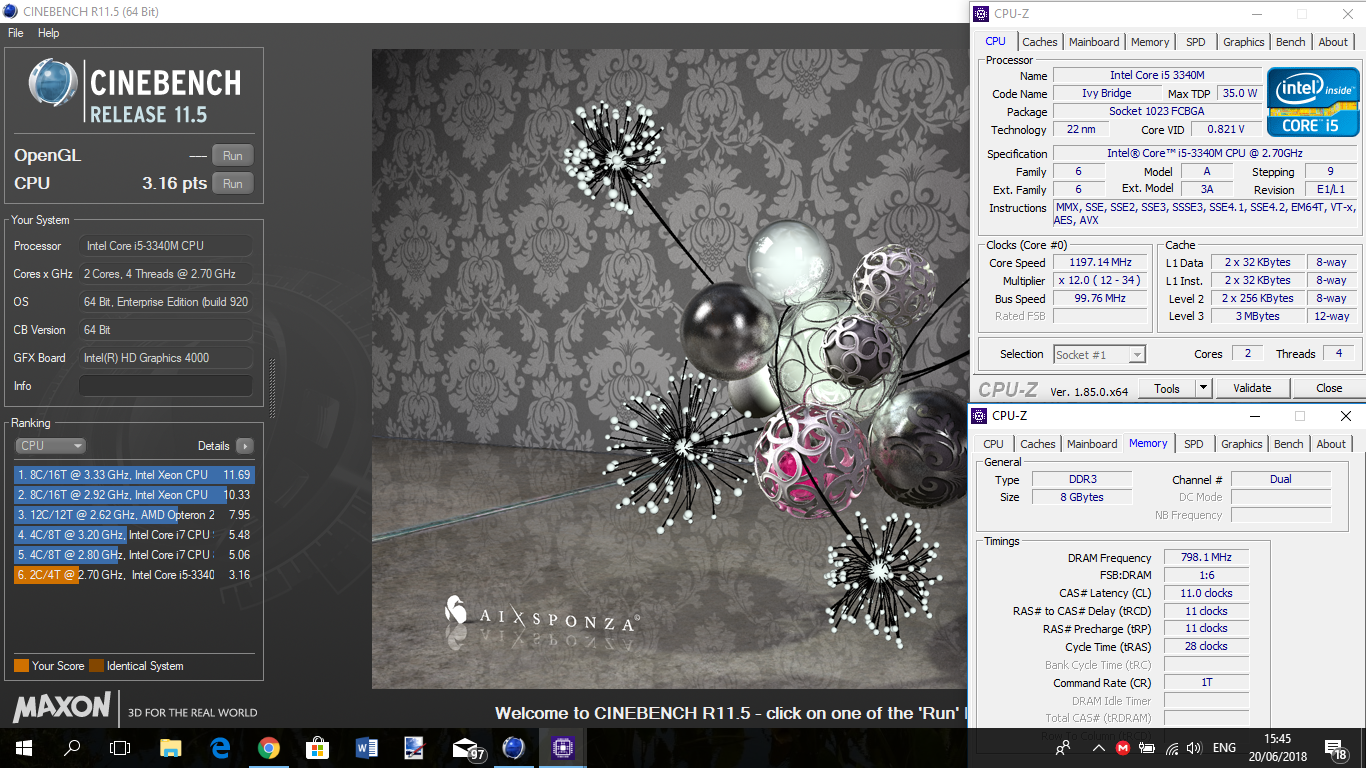This screenshot has height=768, width=1366.
Task: Click the CPU-Z Tools button
Action: point(1166,388)
